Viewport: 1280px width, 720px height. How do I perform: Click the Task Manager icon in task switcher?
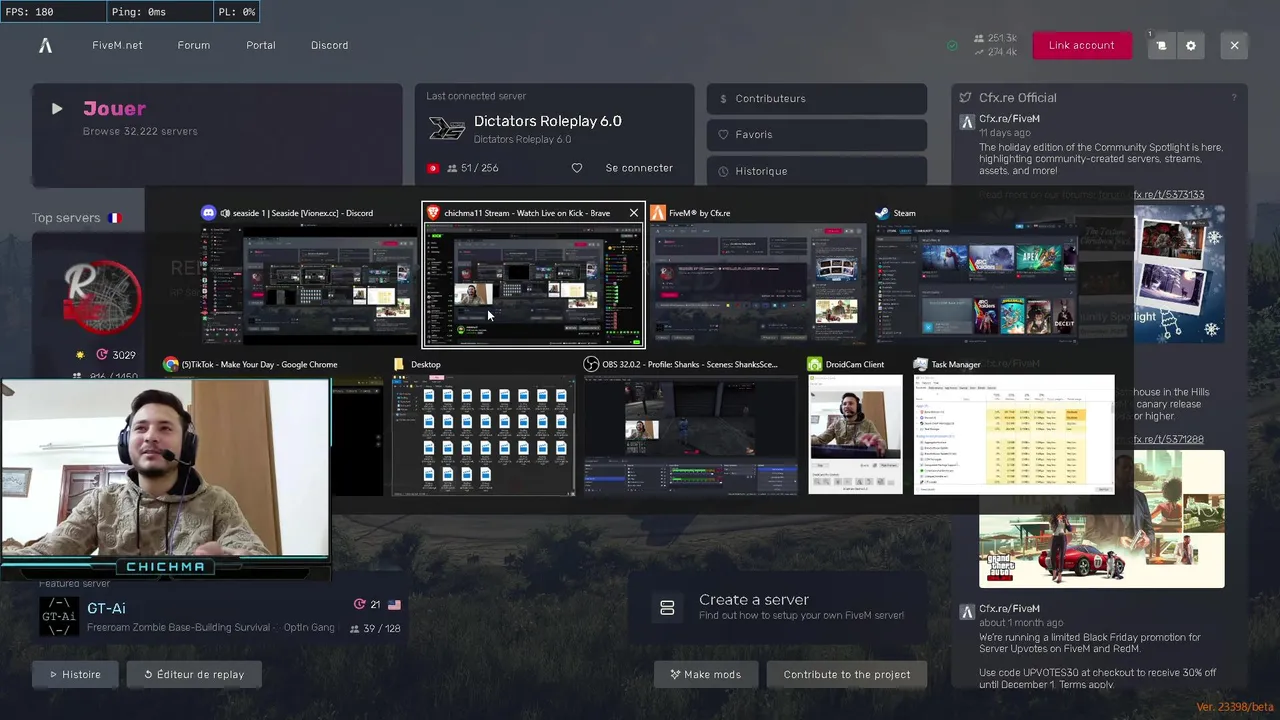921,365
